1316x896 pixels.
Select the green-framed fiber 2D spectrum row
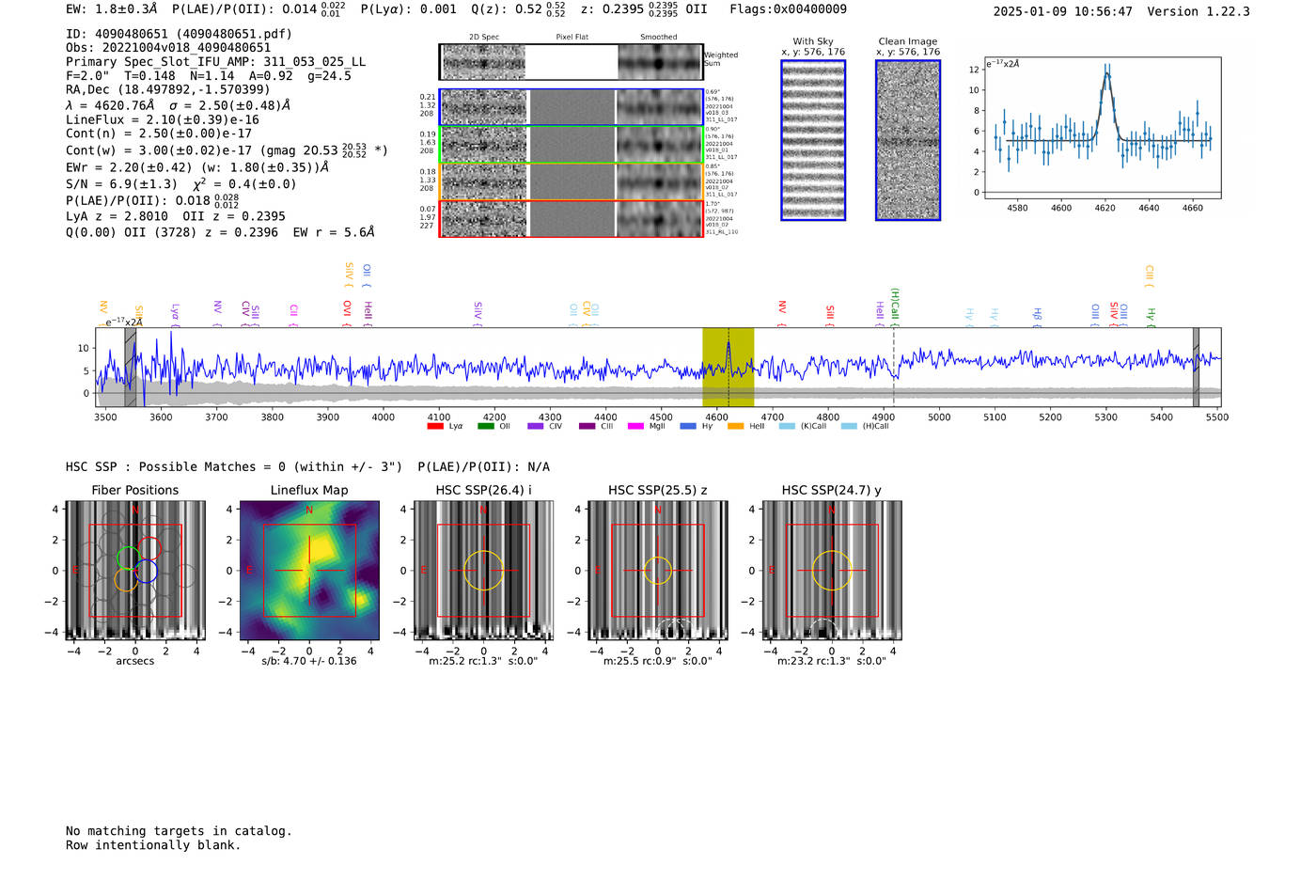click(572, 144)
